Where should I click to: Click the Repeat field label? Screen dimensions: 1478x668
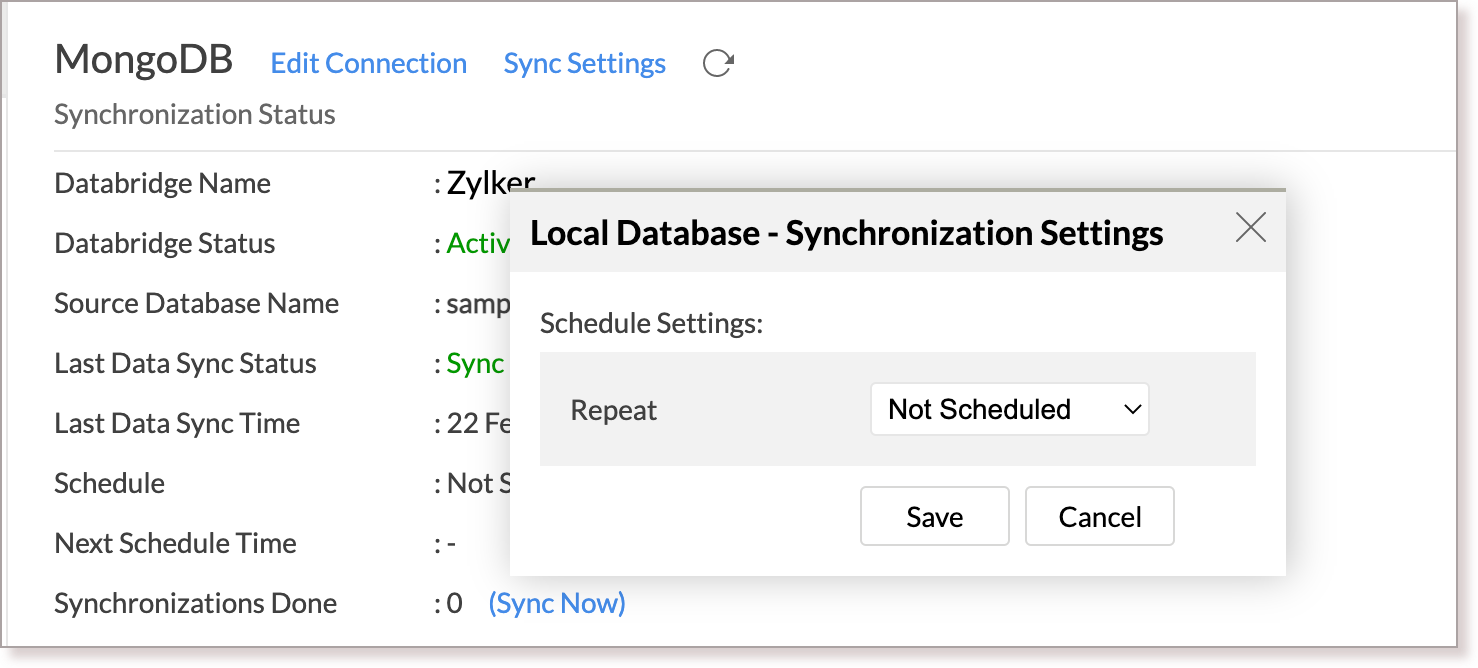[613, 409]
